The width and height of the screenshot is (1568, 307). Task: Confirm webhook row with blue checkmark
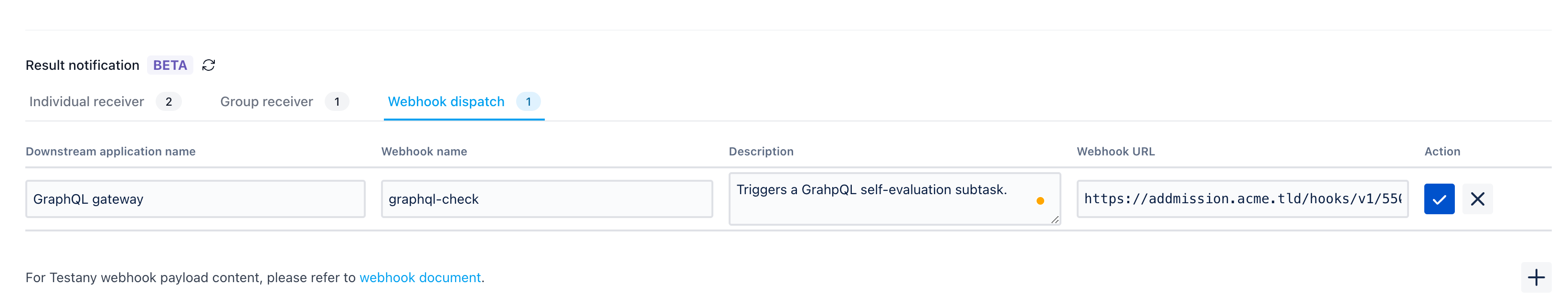coord(1439,199)
